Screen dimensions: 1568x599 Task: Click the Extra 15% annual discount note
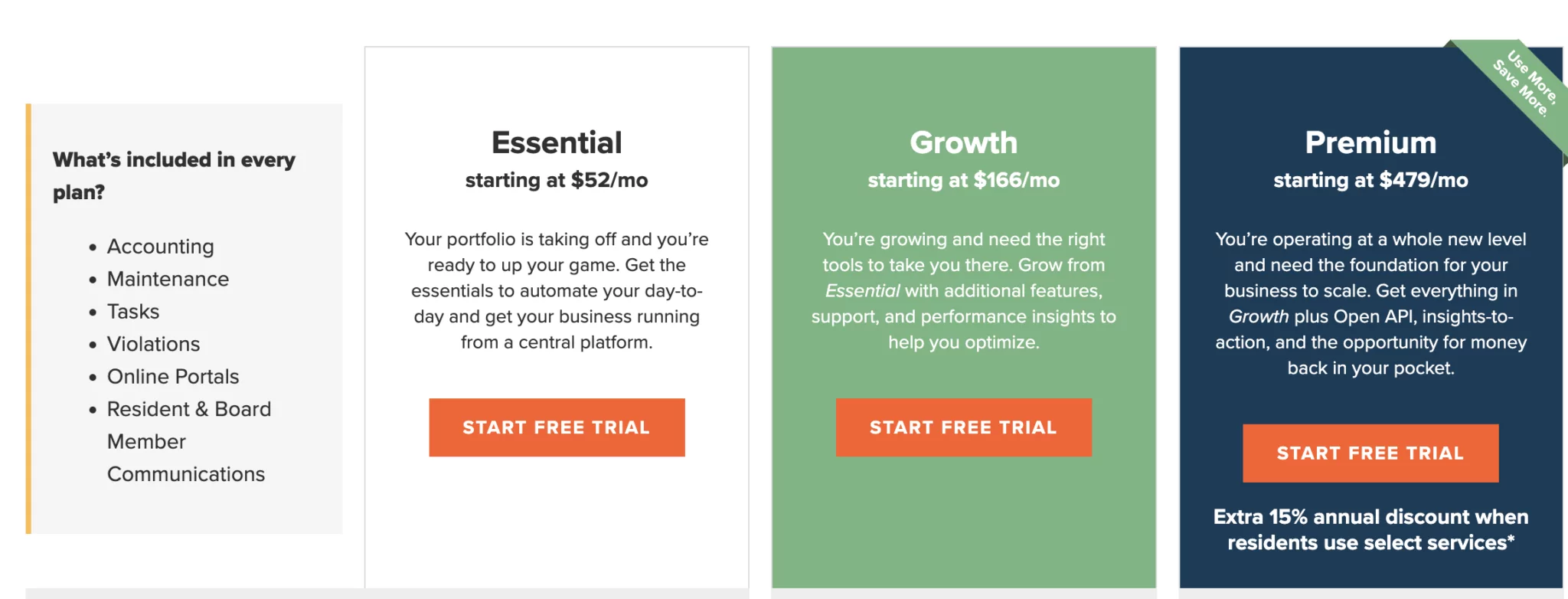click(1370, 529)
